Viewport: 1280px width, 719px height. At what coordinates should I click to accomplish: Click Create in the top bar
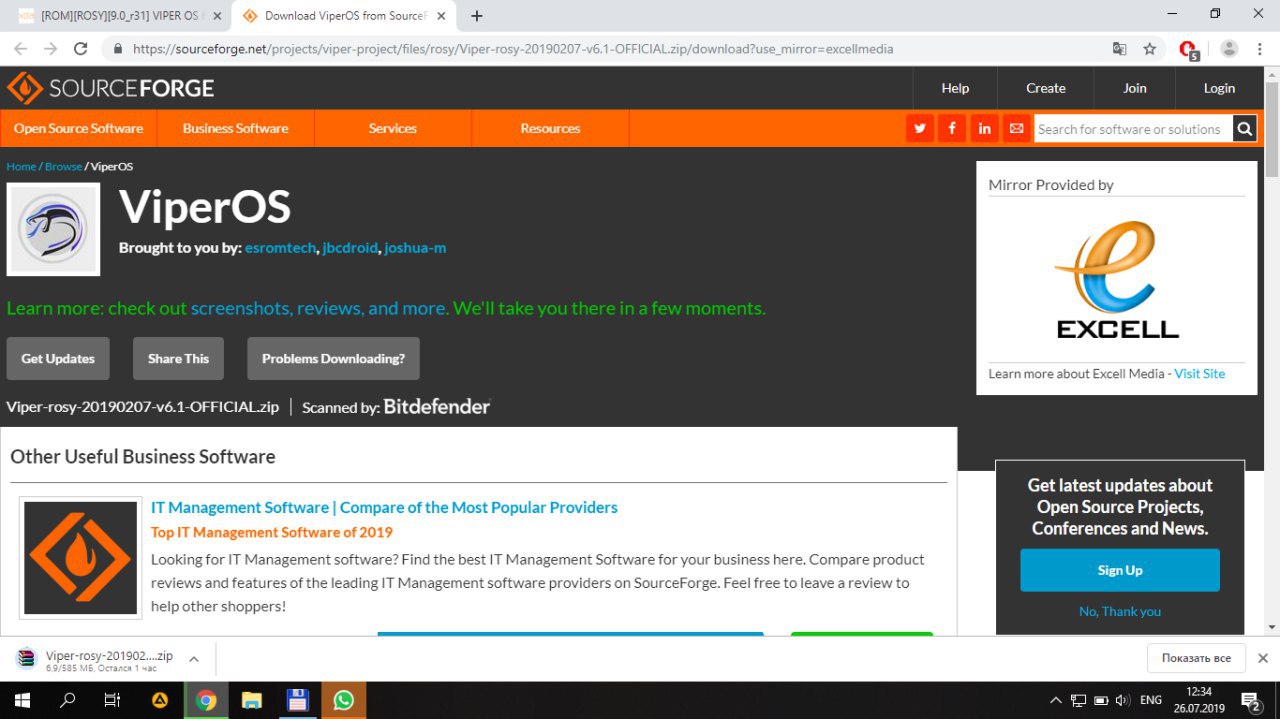click(x=1046, y=88)
